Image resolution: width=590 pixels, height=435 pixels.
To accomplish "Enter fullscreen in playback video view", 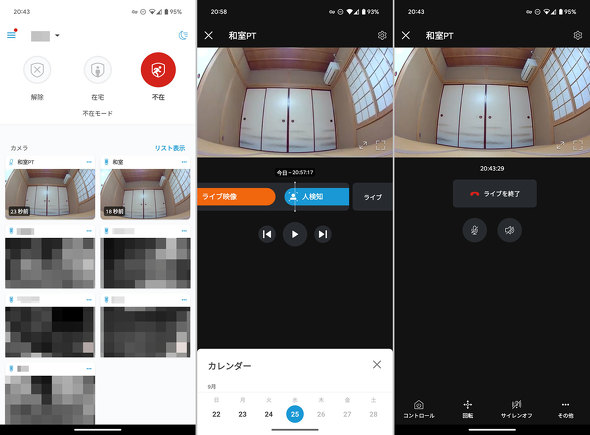I will tap(380, 145).
